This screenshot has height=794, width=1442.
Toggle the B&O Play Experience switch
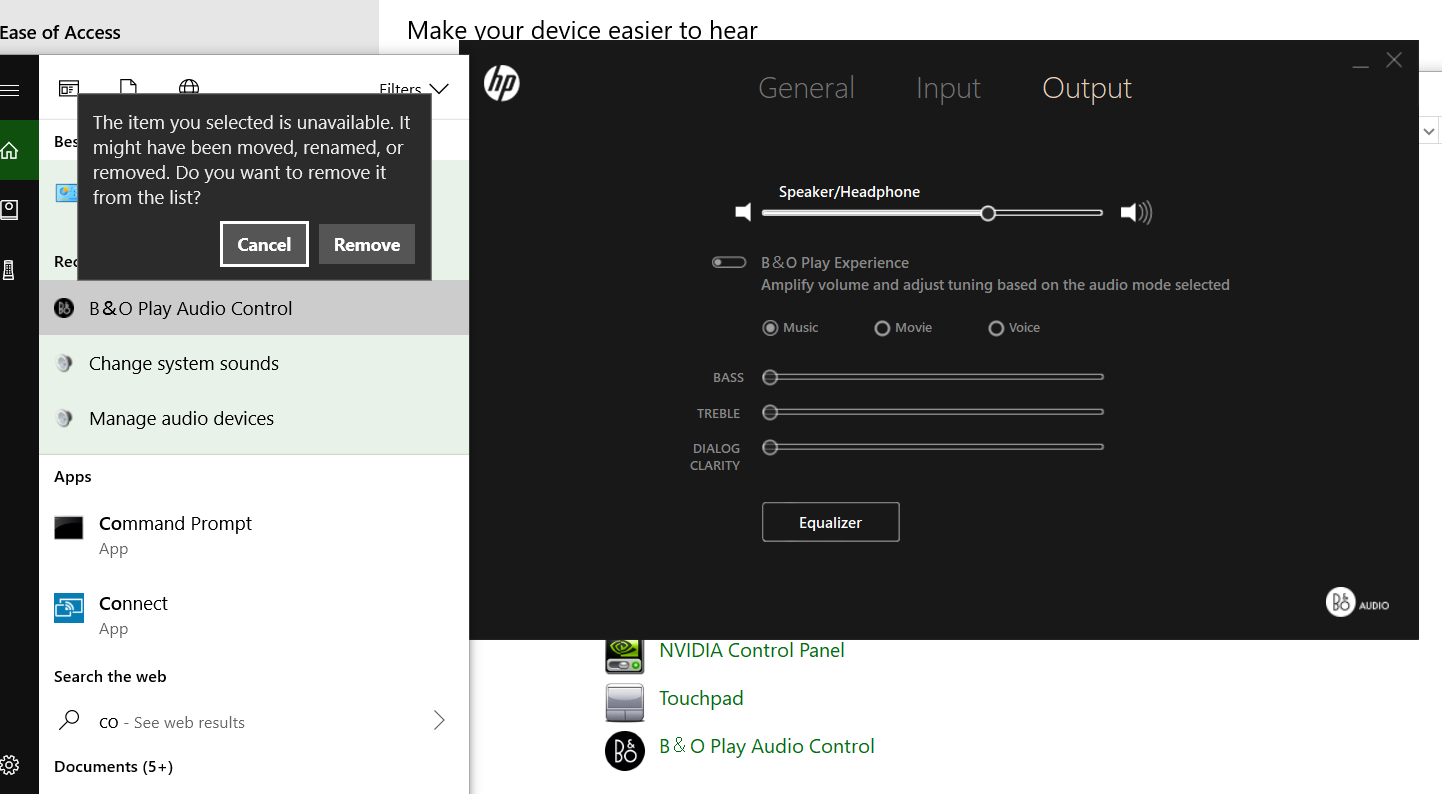[x=729, y=263]
